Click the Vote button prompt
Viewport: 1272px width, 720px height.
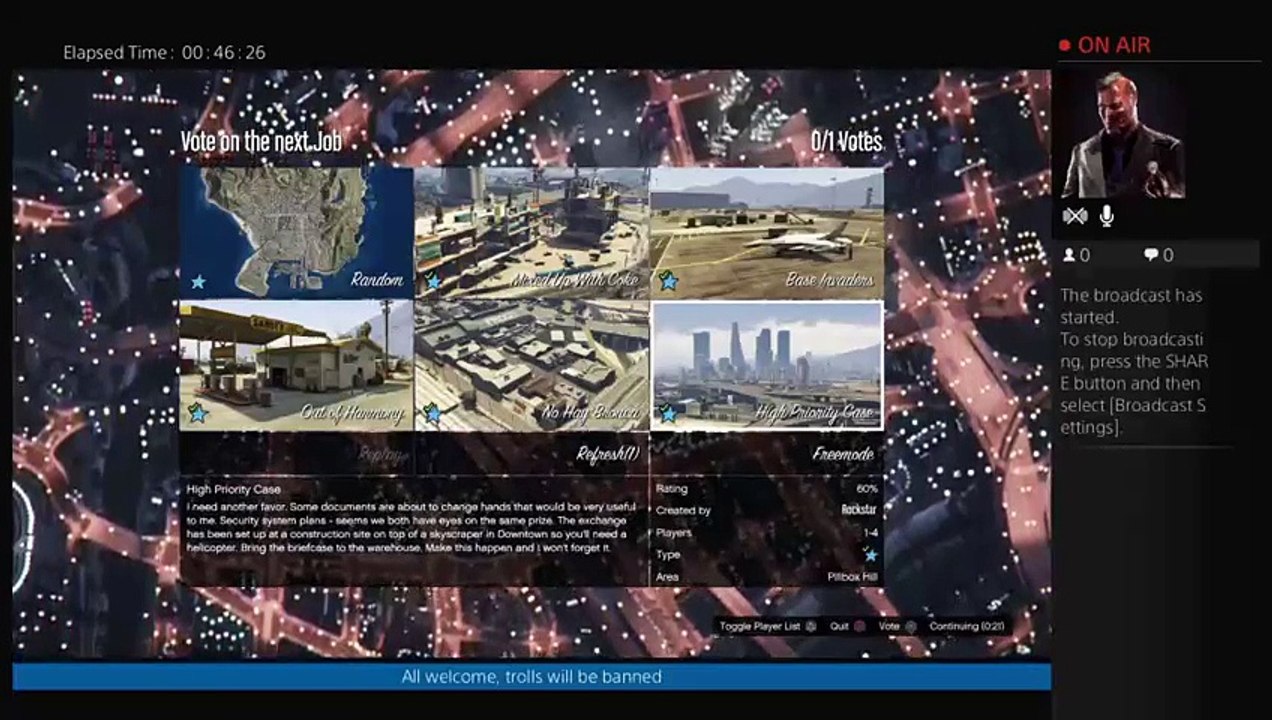(897, 626)
